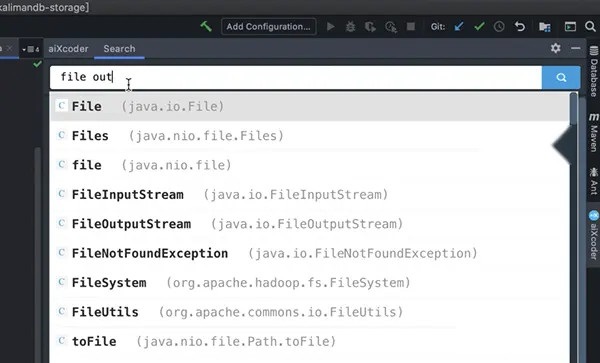Image resolution: width=600 pixels, height=363 pixels.
Task: Open the Database side tool window
Action: (x=593, y=71)
